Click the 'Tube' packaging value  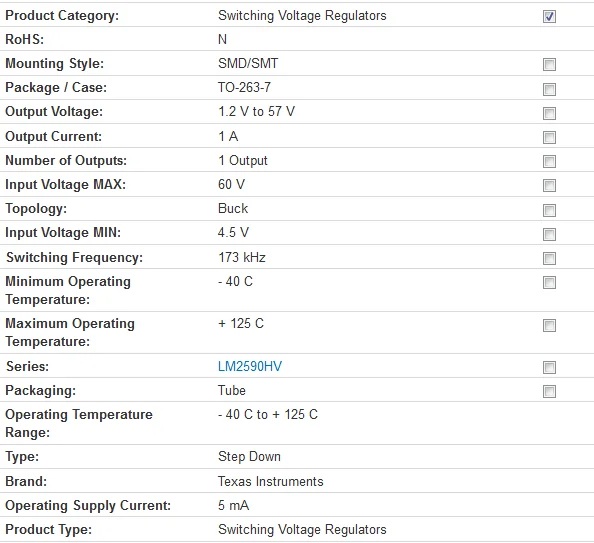(x=232, y=390)
